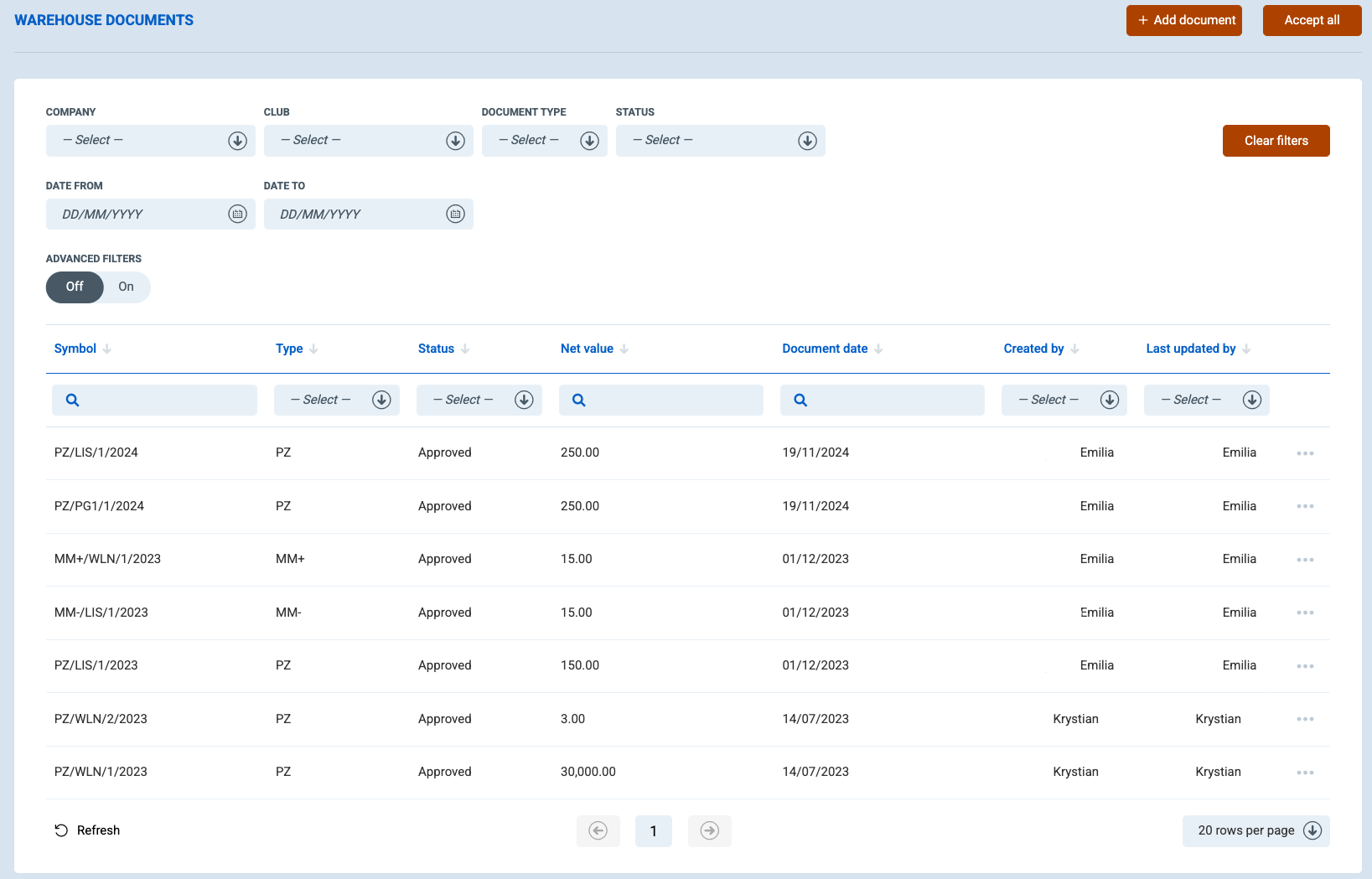The image size is (1372, 879).
Task: Sort by Document date column arrow
Action: click(878, 349)
